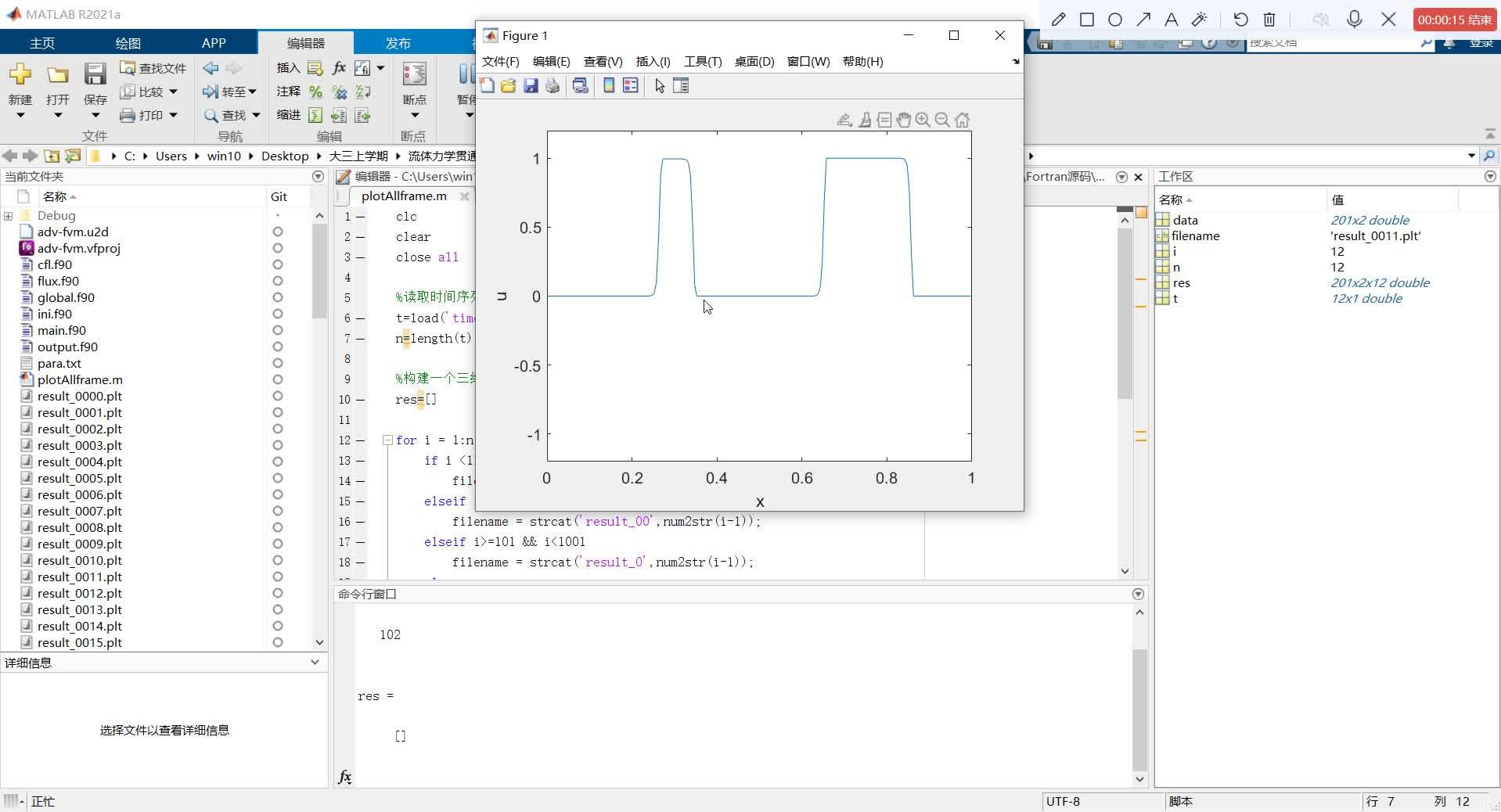Screen dimensions: 1501x812
Task: Switch to the Home (主页) ribbon tab
Action: click(x=42, y=43)
